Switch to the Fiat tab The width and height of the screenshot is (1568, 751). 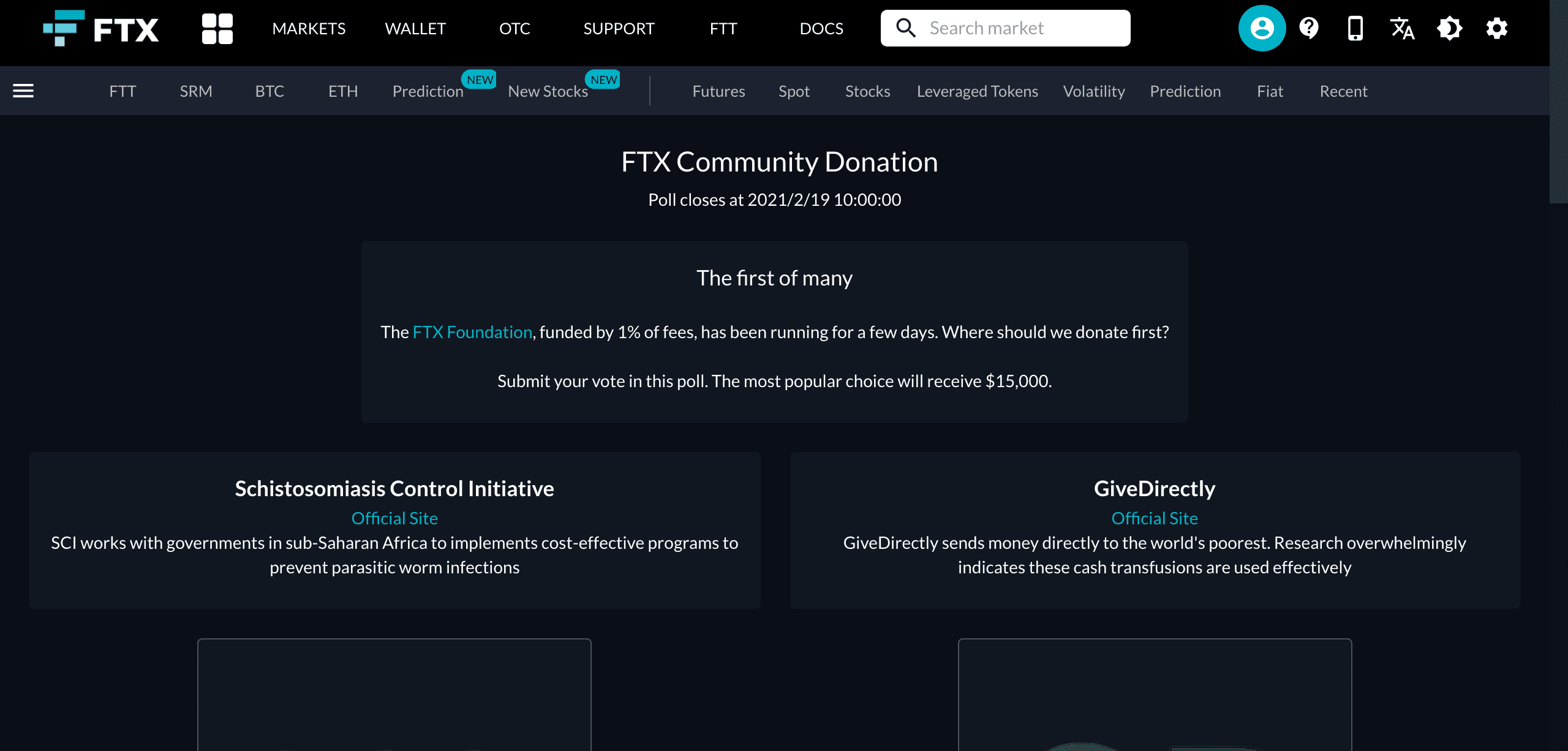pos(1270,91)
